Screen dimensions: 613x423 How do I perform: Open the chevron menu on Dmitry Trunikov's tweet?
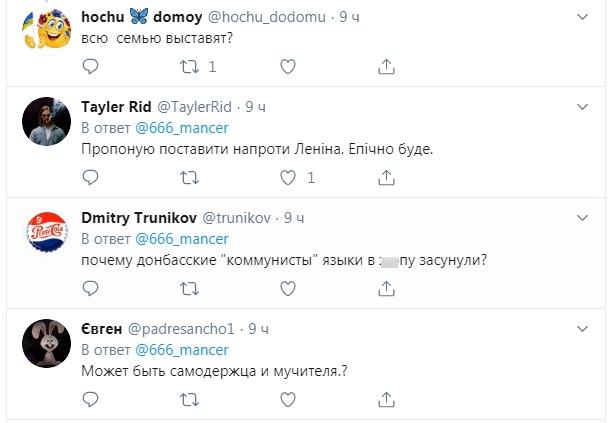click(x=584, y=217)
